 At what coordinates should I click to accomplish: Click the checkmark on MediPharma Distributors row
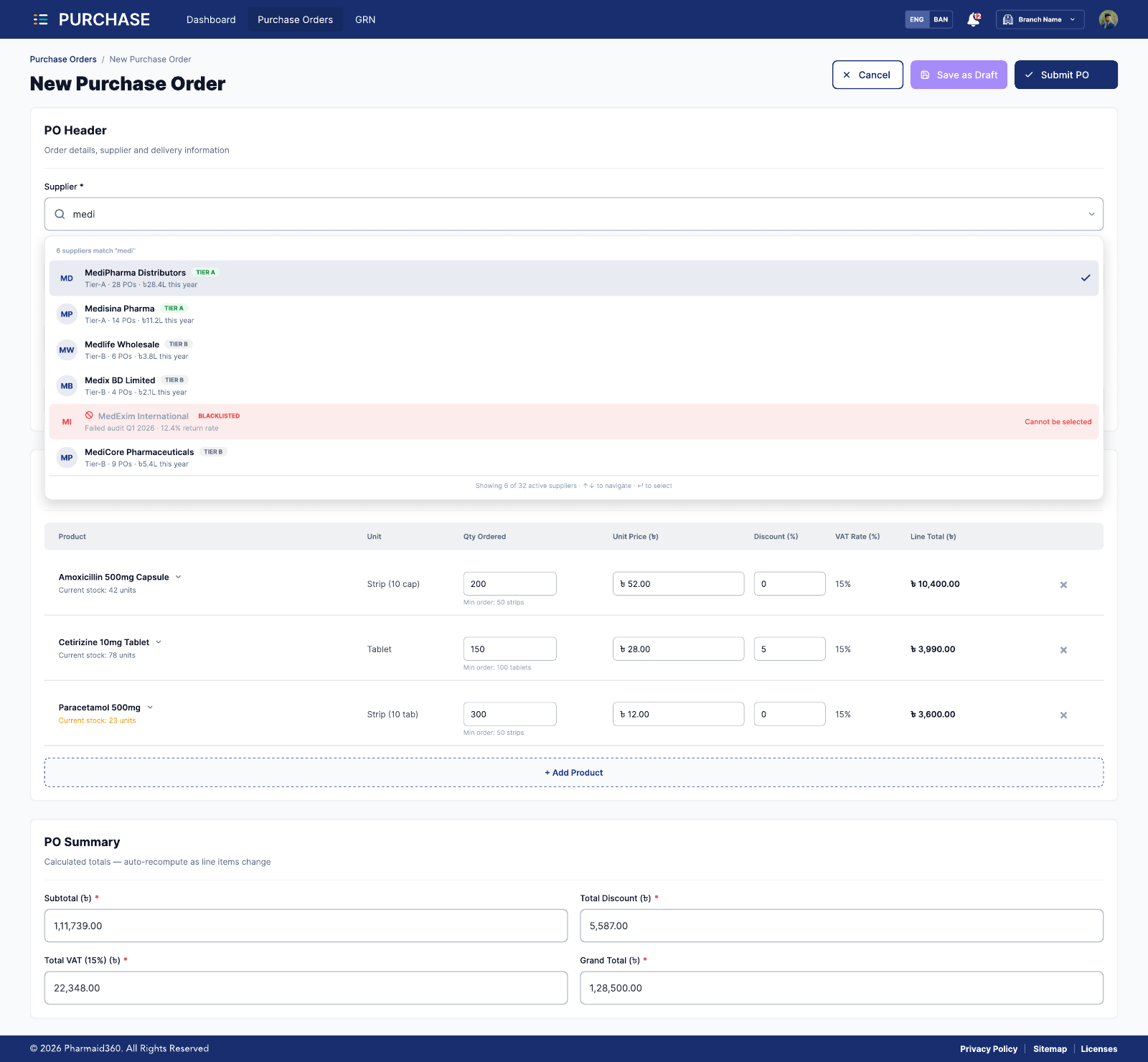tap(1086, 278)
